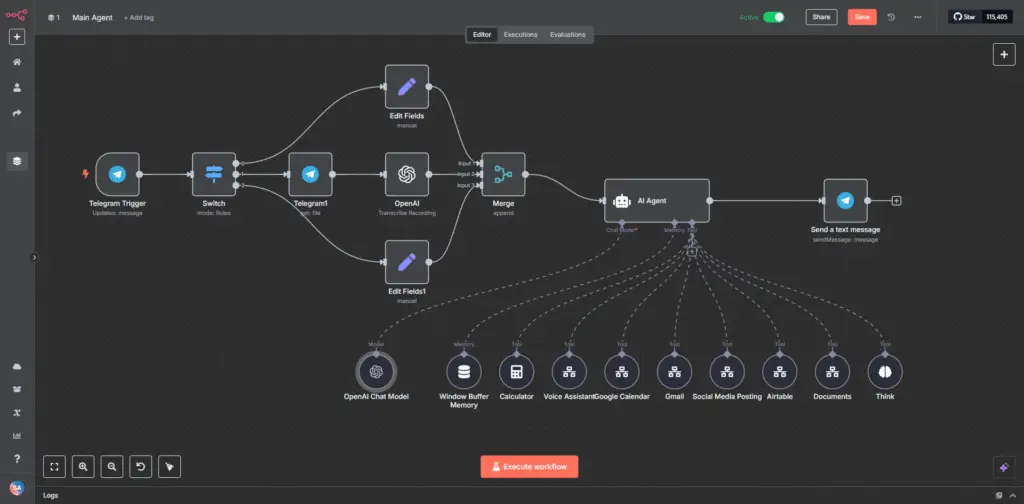Click the add new plus in sidebar
Screen dimensions: 1024x504
pyautogui.click(x=17, y=37)
